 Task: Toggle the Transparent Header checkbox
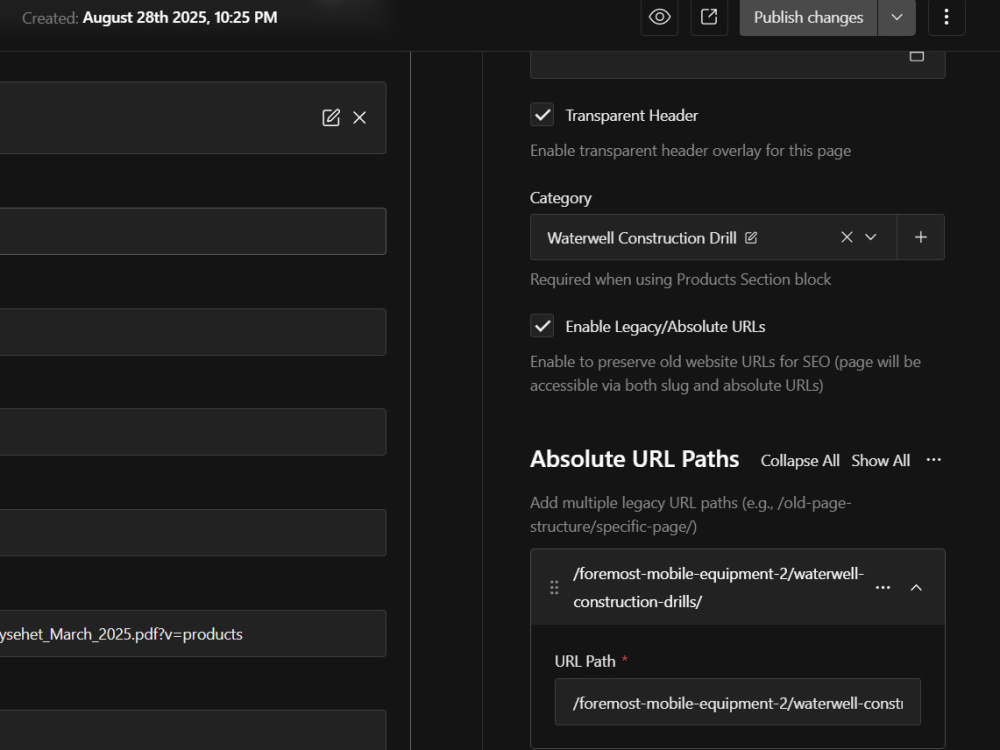click(x=542, y=115)
